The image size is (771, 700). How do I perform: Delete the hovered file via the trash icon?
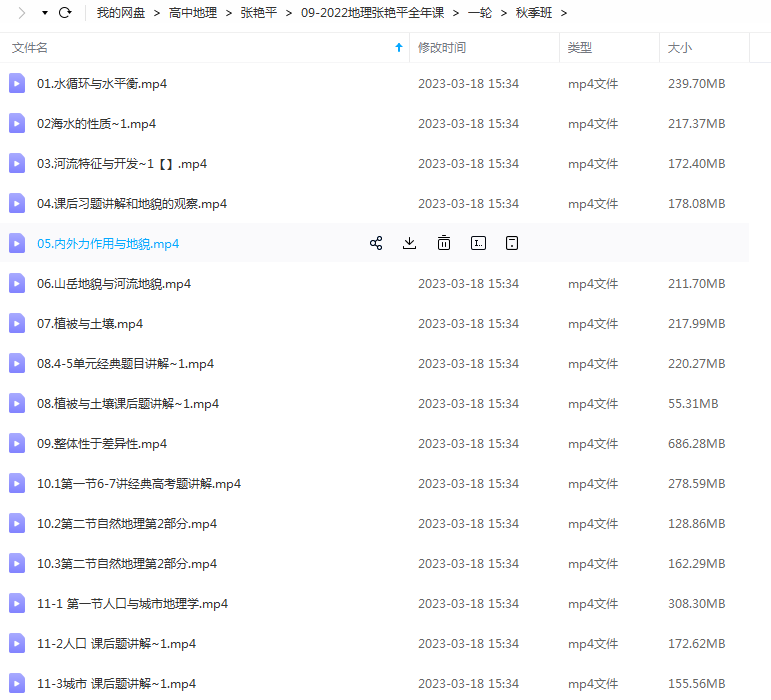click(444, 243)
